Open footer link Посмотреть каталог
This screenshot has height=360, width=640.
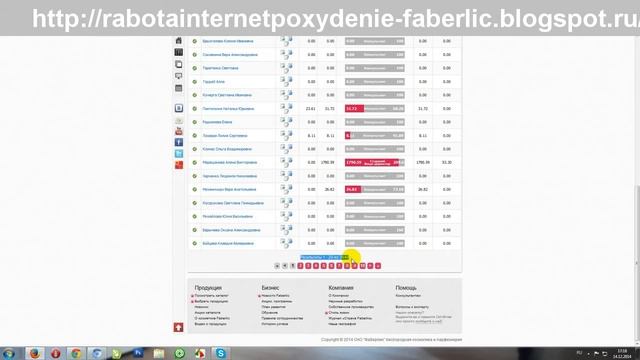[211, 296]
